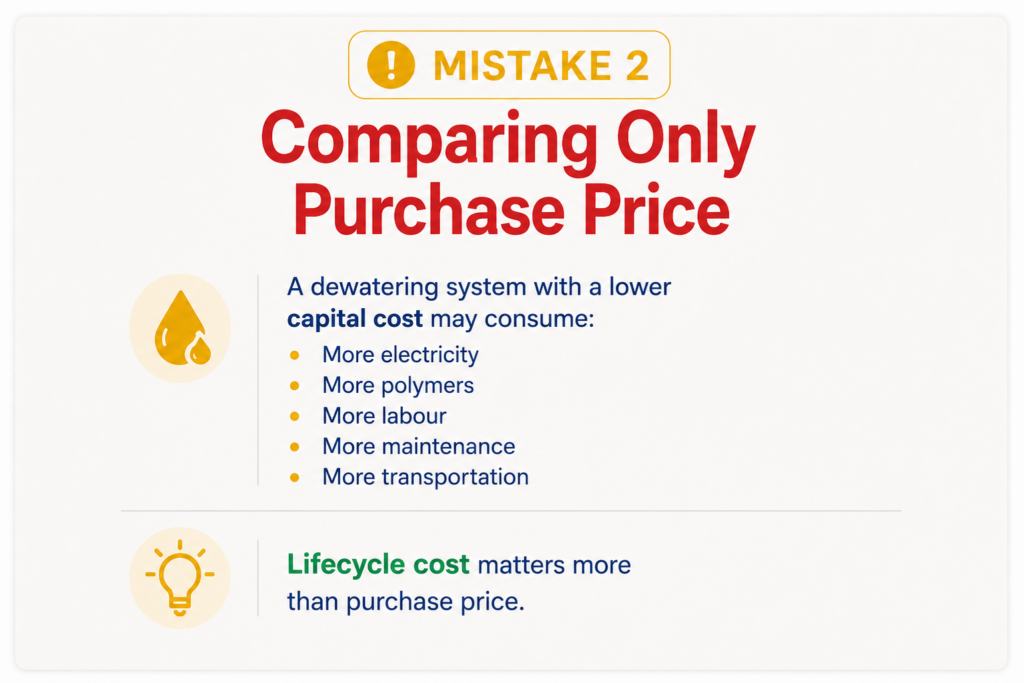The image size is (1024, 683).
Task: Click the than purchase price text
Action: coord(406,601)
